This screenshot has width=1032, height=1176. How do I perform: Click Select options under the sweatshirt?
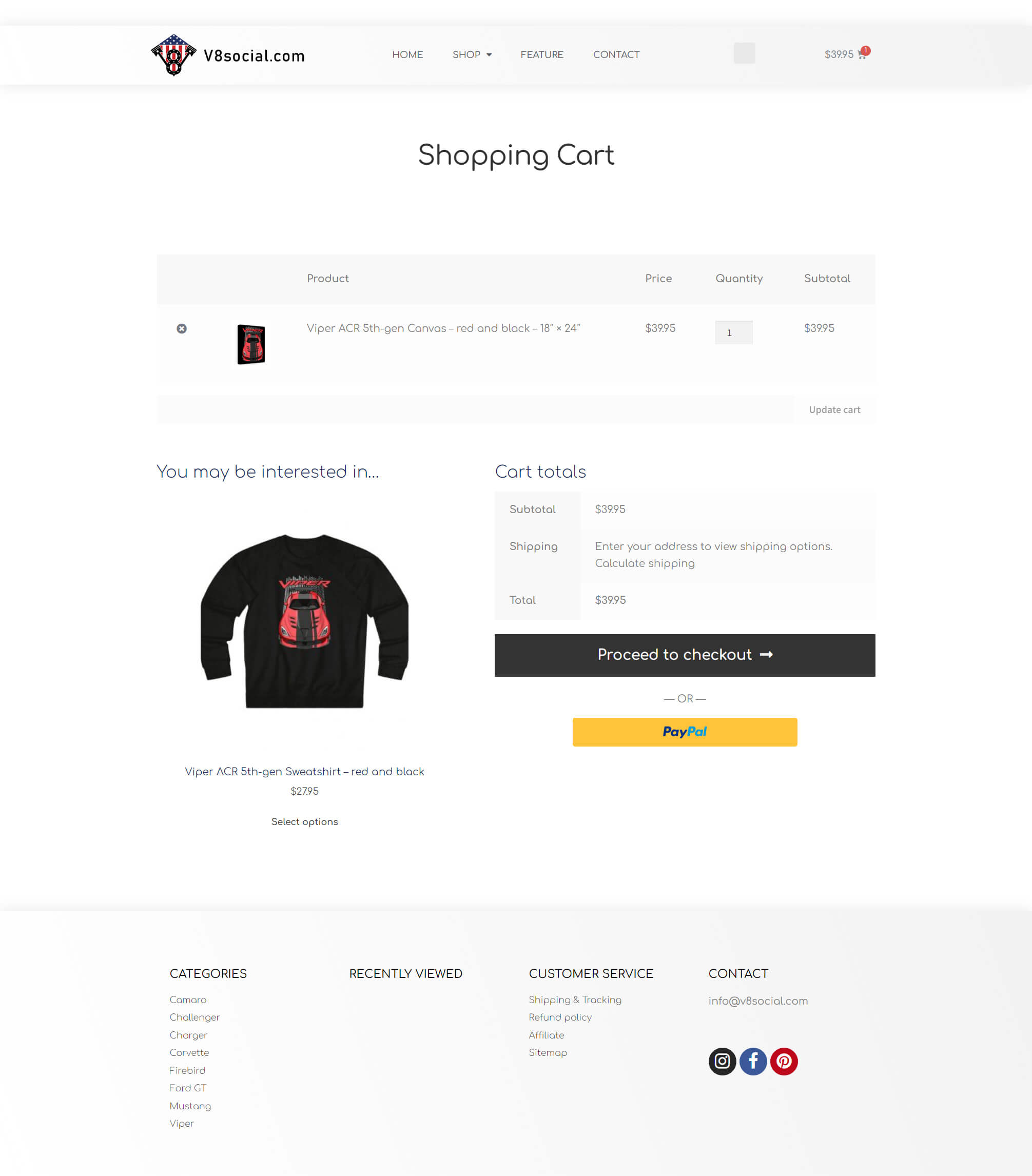[x=304, y=821]
